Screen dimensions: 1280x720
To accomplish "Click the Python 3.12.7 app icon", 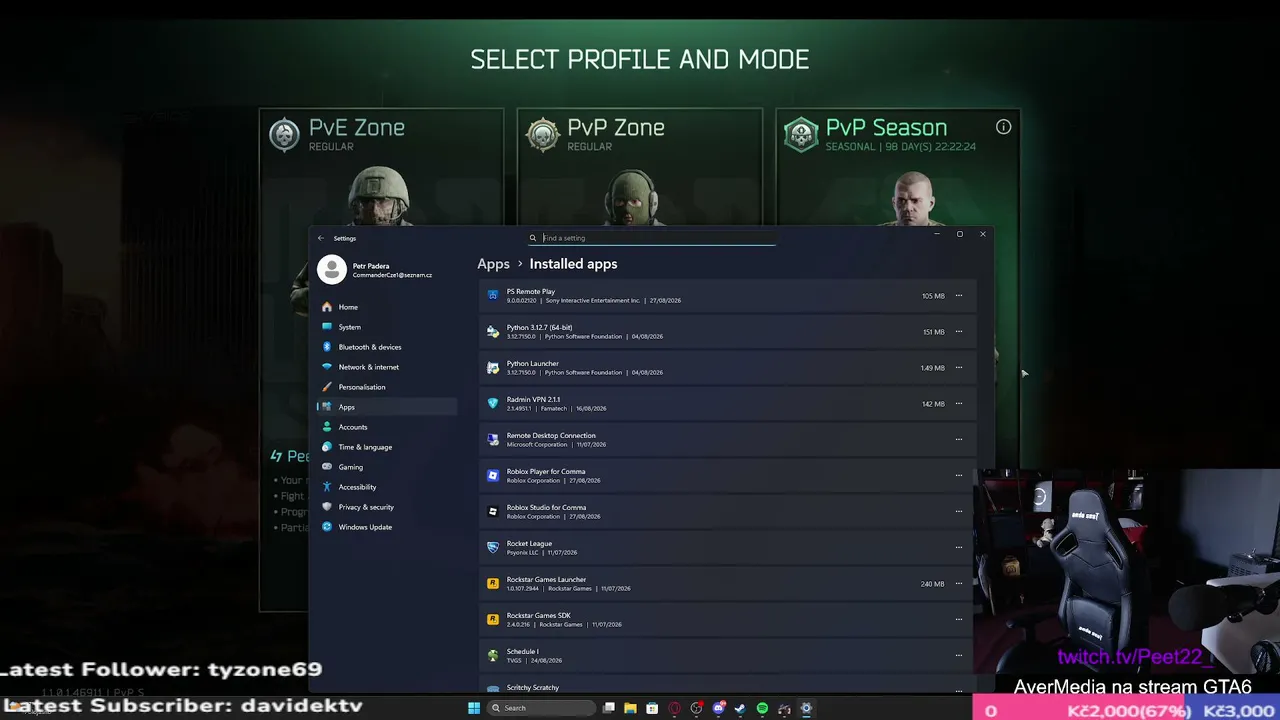I will (492, 332).
